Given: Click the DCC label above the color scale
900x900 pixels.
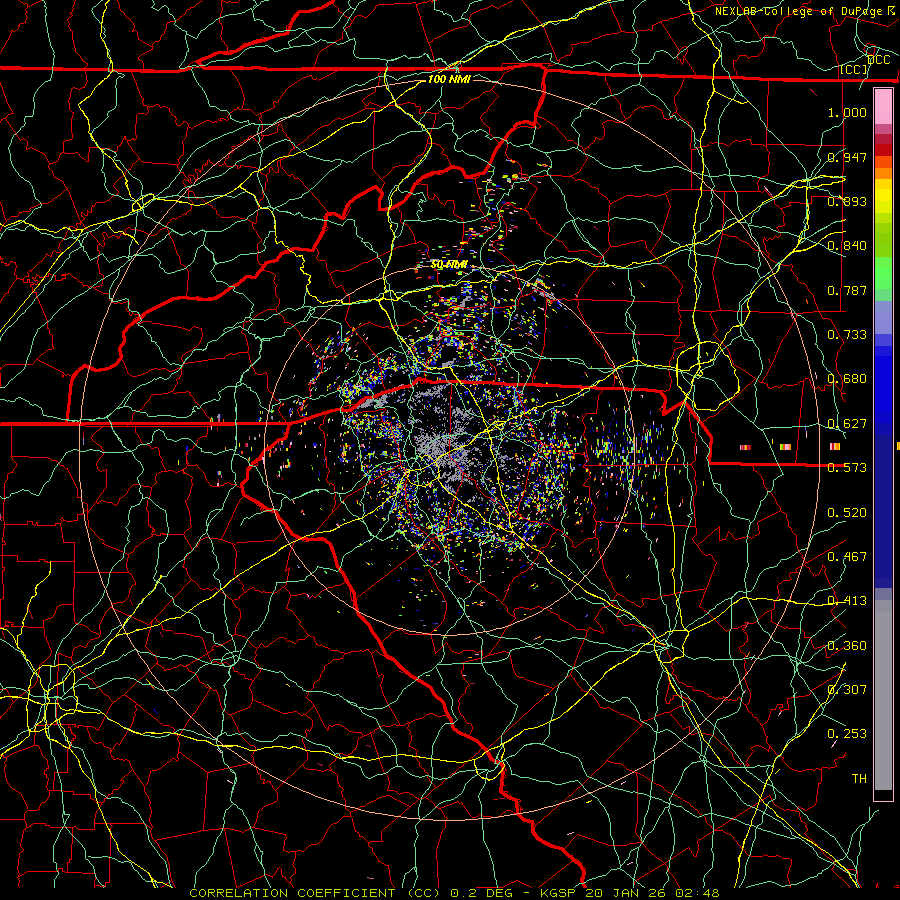Looking at the screenshot, I should (x=878, y=60).
